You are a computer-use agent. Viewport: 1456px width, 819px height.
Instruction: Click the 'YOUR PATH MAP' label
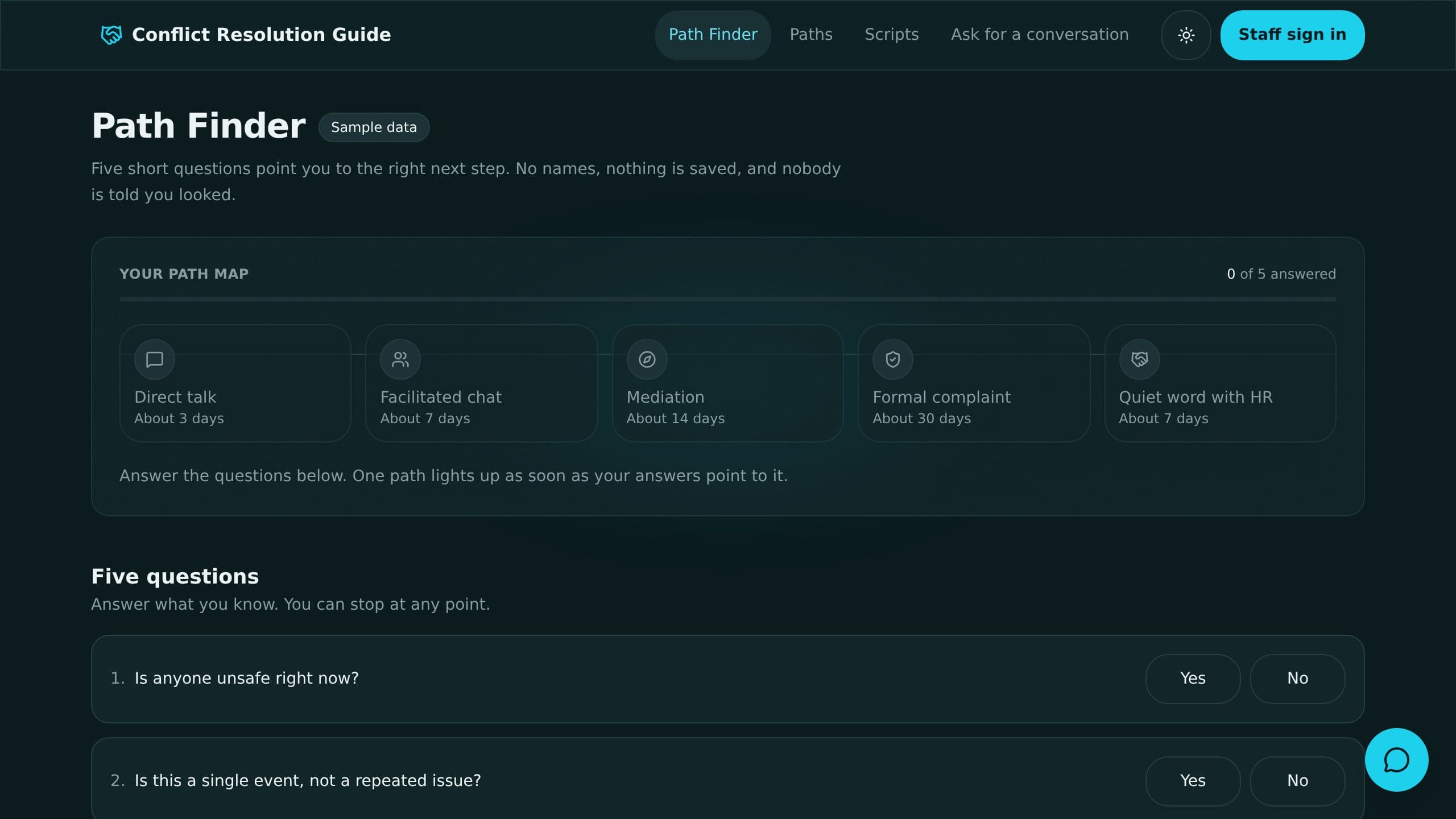184,274
